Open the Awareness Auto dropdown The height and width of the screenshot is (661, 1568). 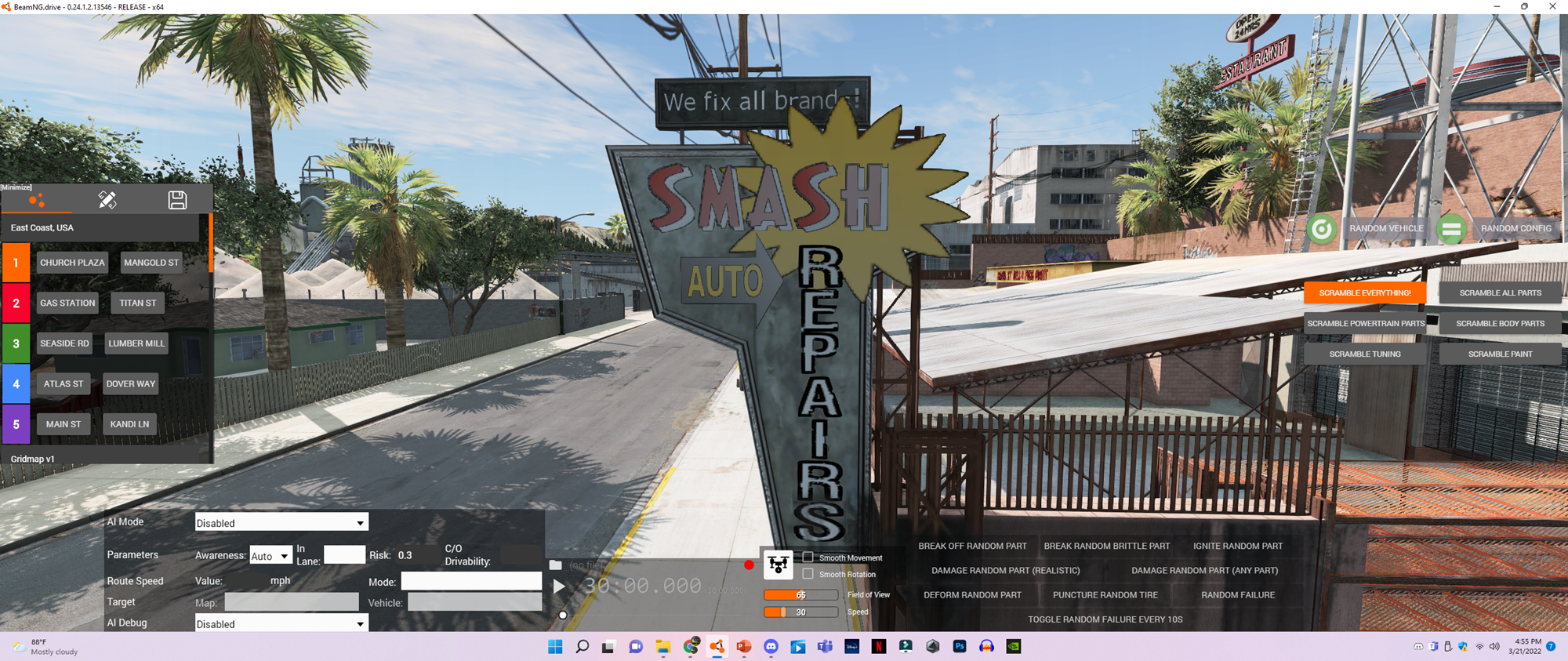(x=270, y=556)
